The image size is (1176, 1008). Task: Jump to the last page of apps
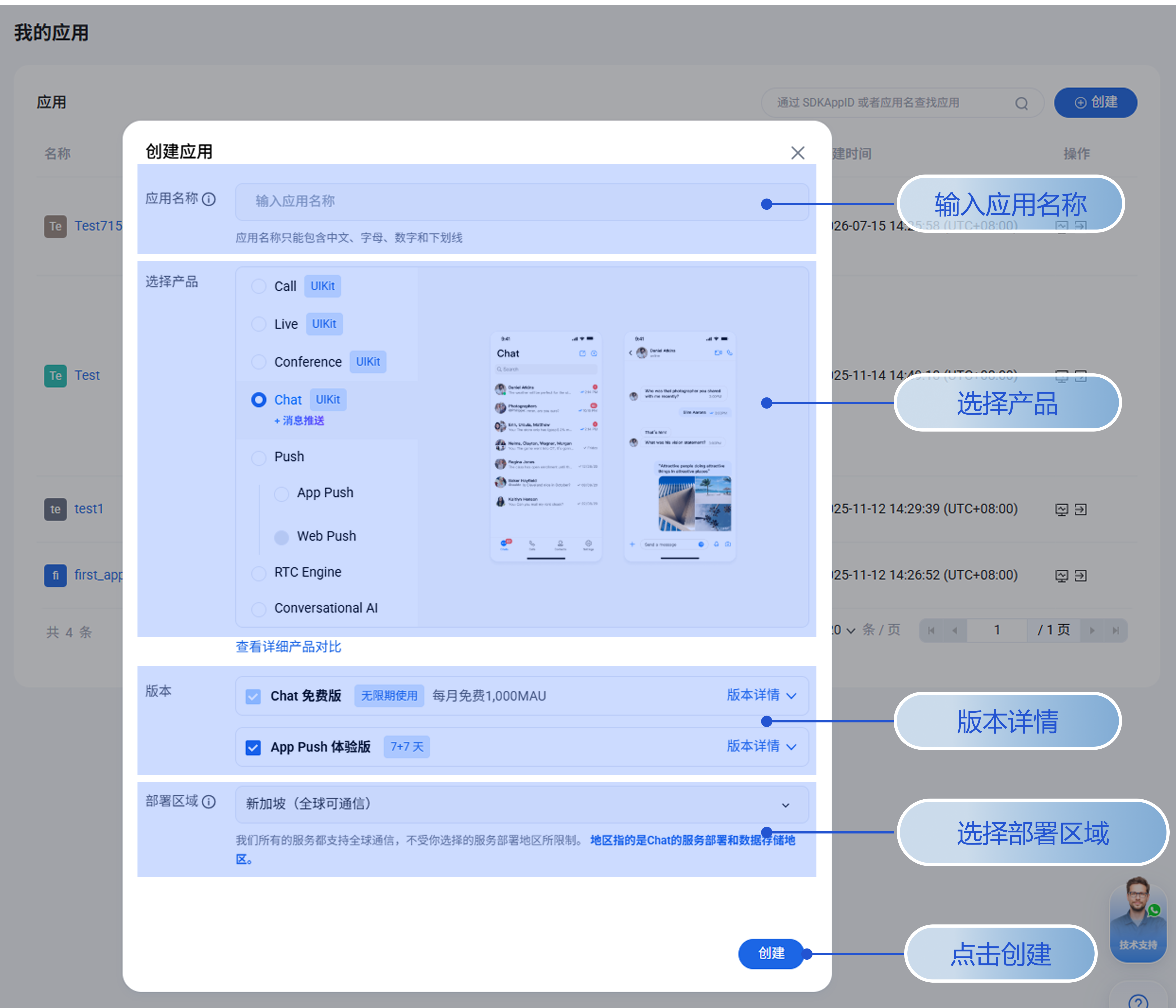pyautogui.click(x=1115, y=631)
